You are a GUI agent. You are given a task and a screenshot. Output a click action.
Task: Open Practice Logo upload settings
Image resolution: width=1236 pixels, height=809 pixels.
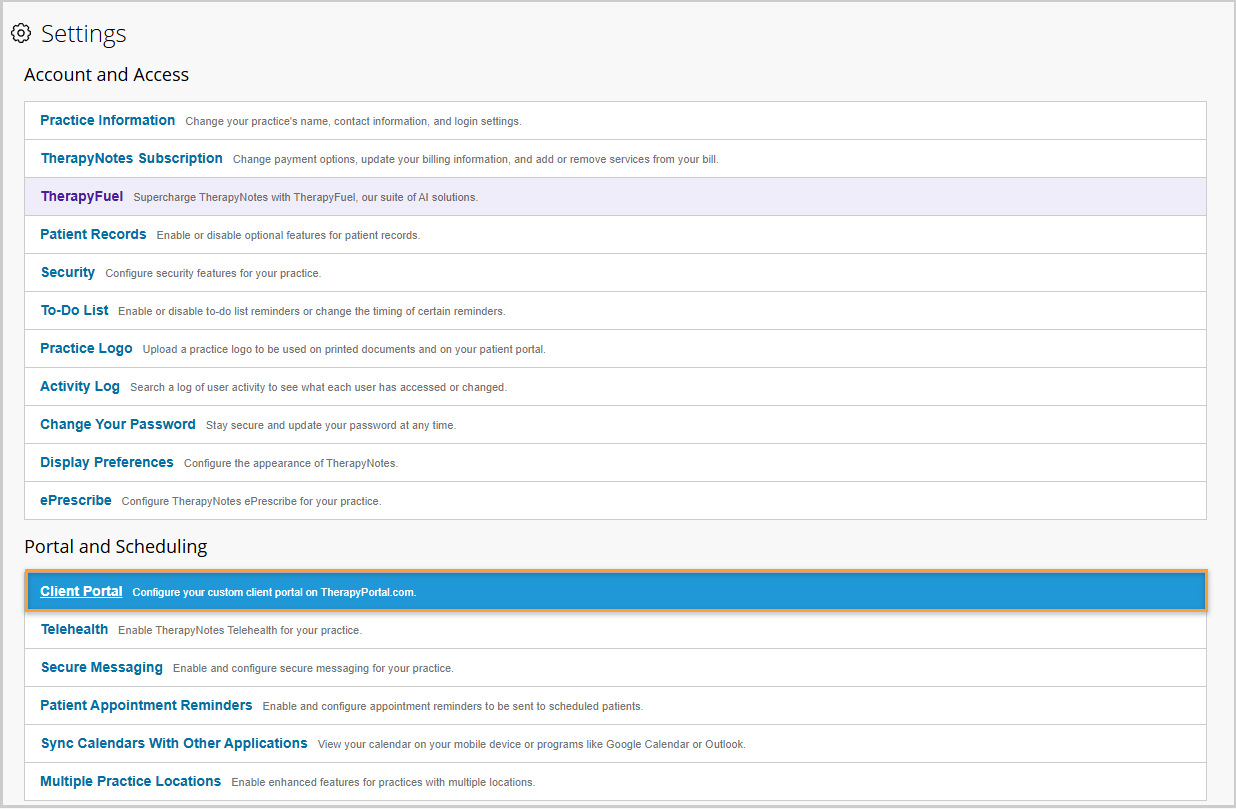(x=86, y=348)
